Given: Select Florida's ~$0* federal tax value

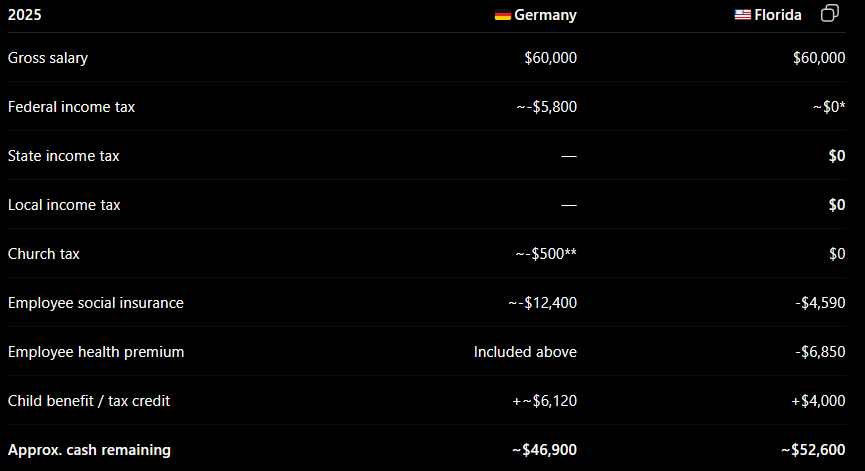Looking at the screenshot, I should (829, 107).
